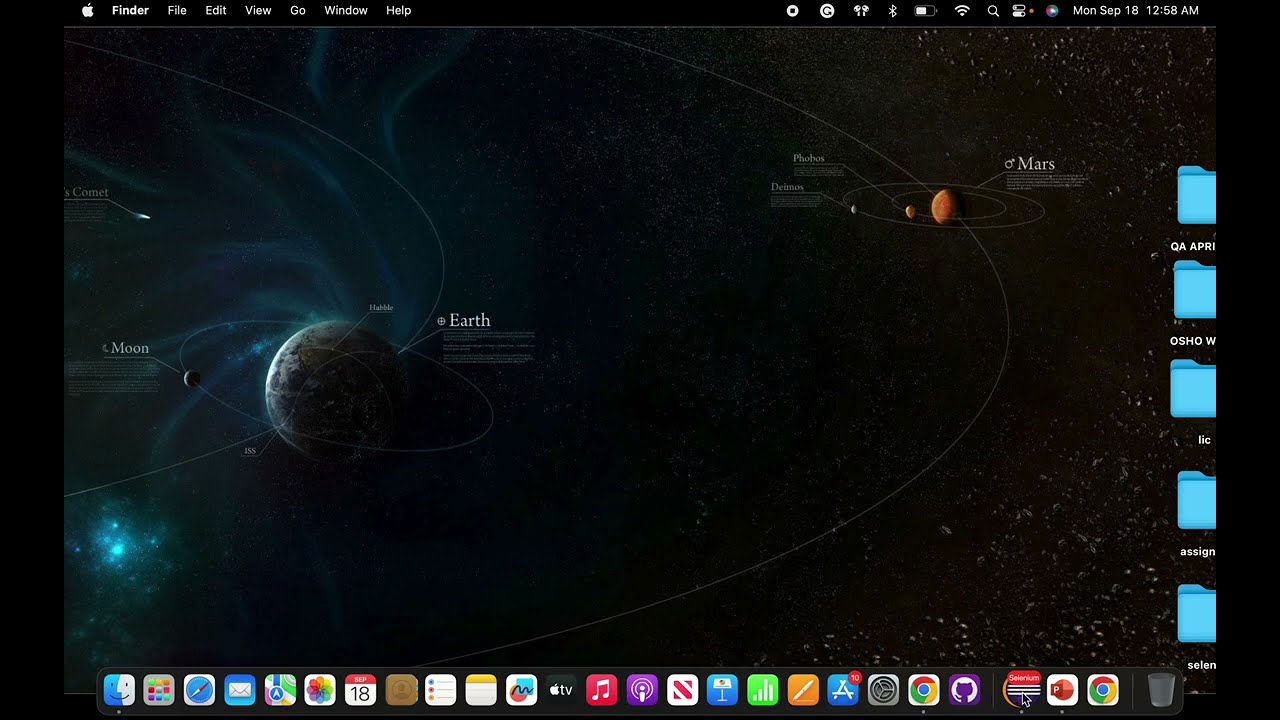This screenshot has width=1280, height=720.
Task: Open the Trash in the Dock
Action: (1161, 690)
